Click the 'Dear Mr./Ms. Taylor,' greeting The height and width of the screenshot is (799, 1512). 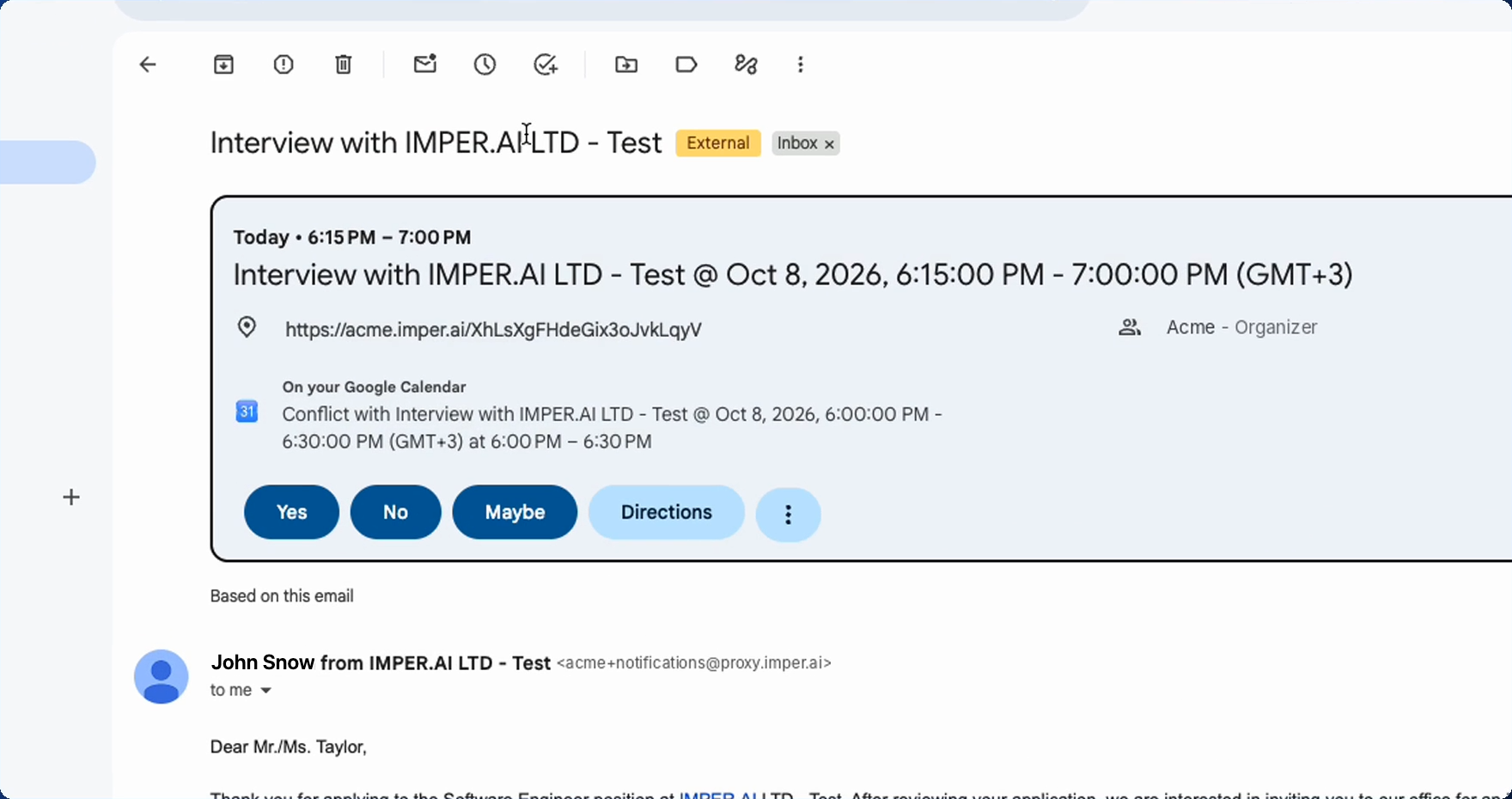point(289,747)
